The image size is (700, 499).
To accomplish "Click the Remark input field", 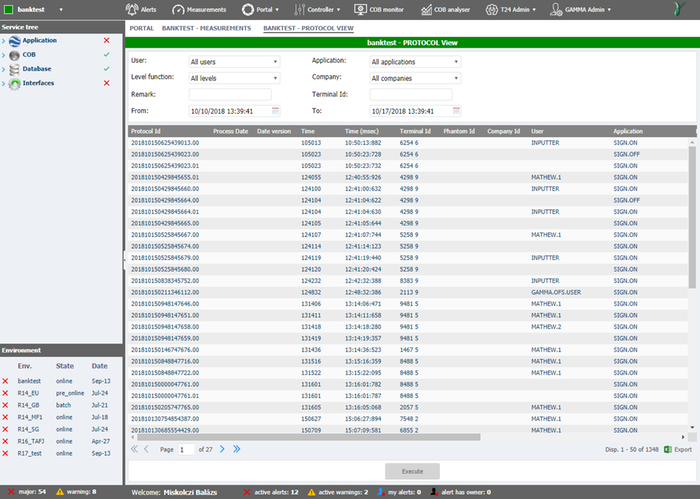I will coord(234,94).
